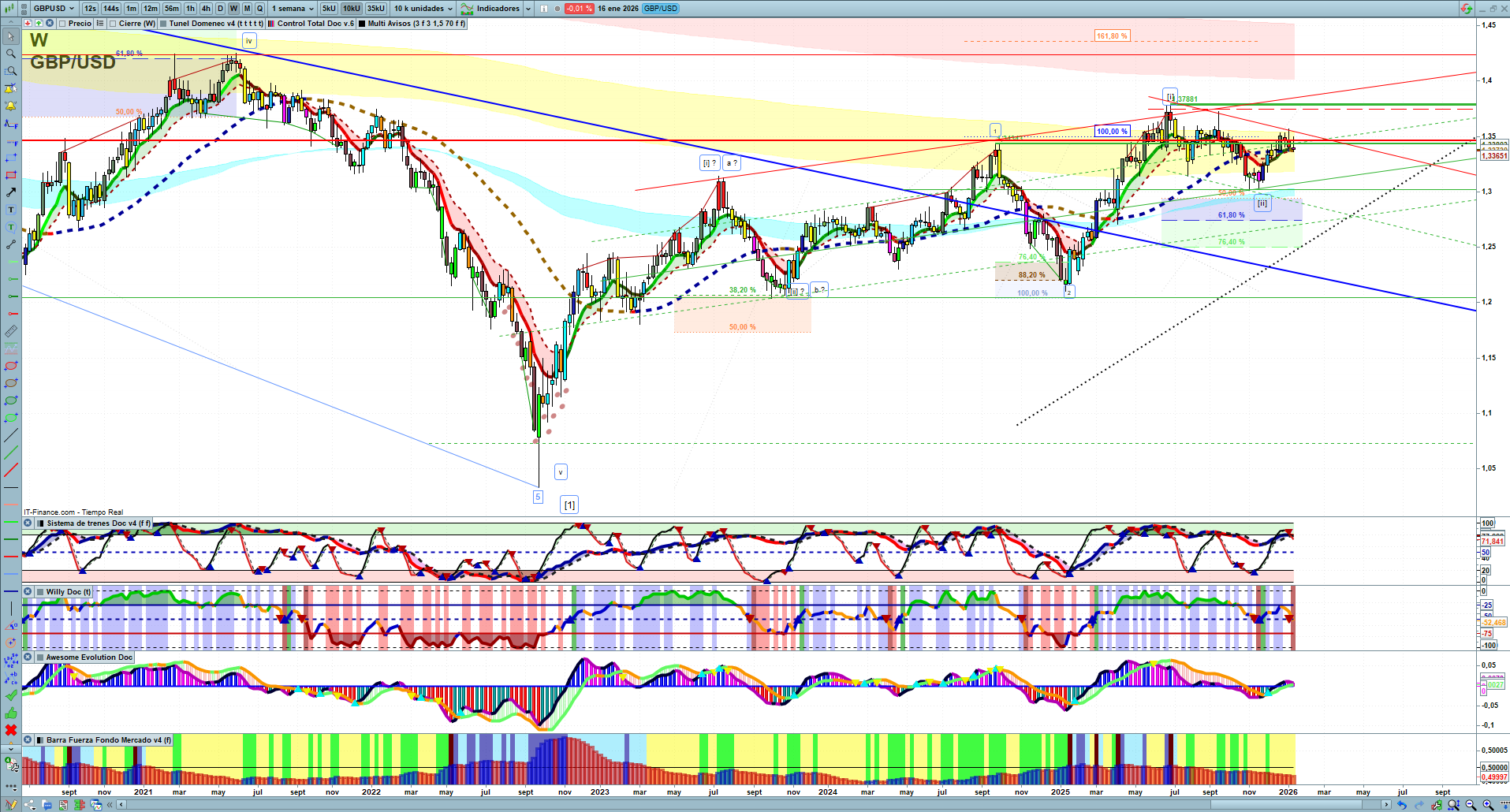
Task: Choose the zoom-on-region rectangle magnifier tool
Action: (11, 71)
